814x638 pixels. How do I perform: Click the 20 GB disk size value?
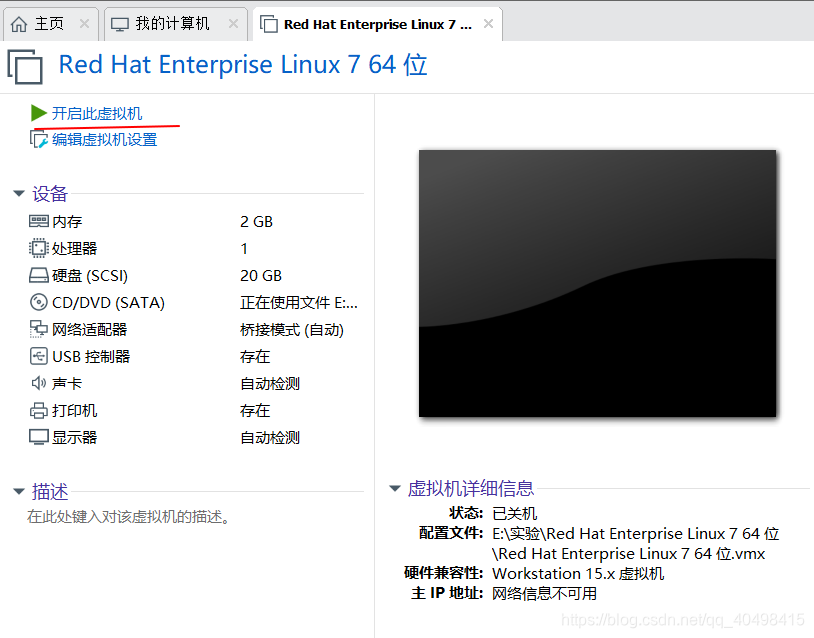pos(261,276)
